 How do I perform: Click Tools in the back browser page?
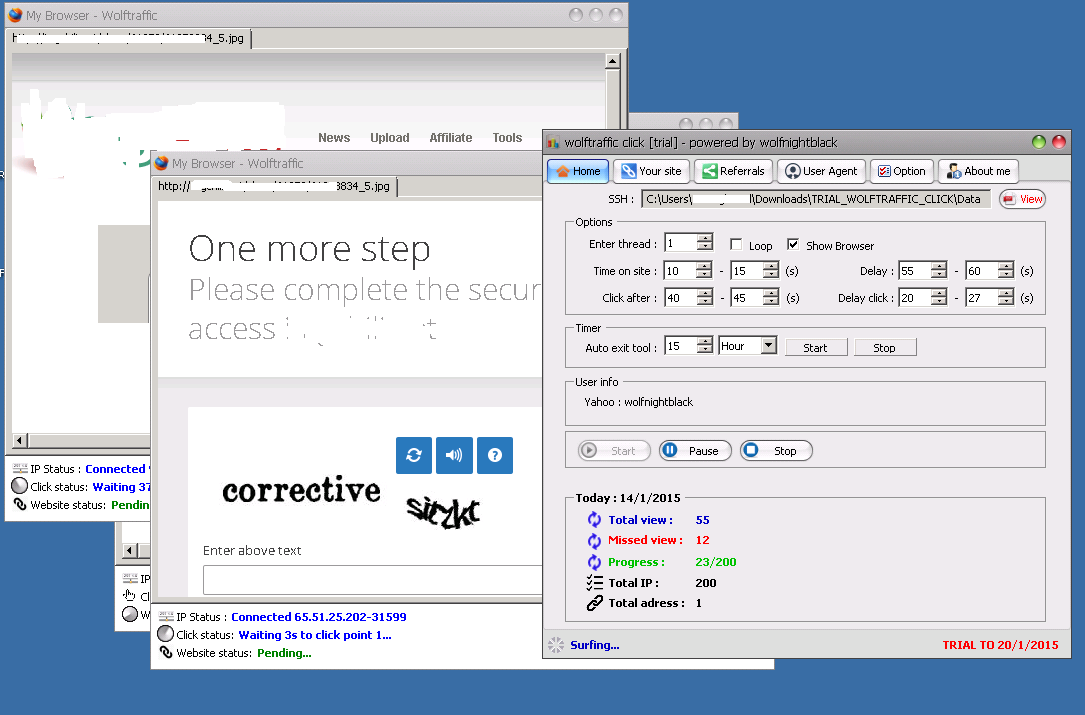tap(507, 138)
